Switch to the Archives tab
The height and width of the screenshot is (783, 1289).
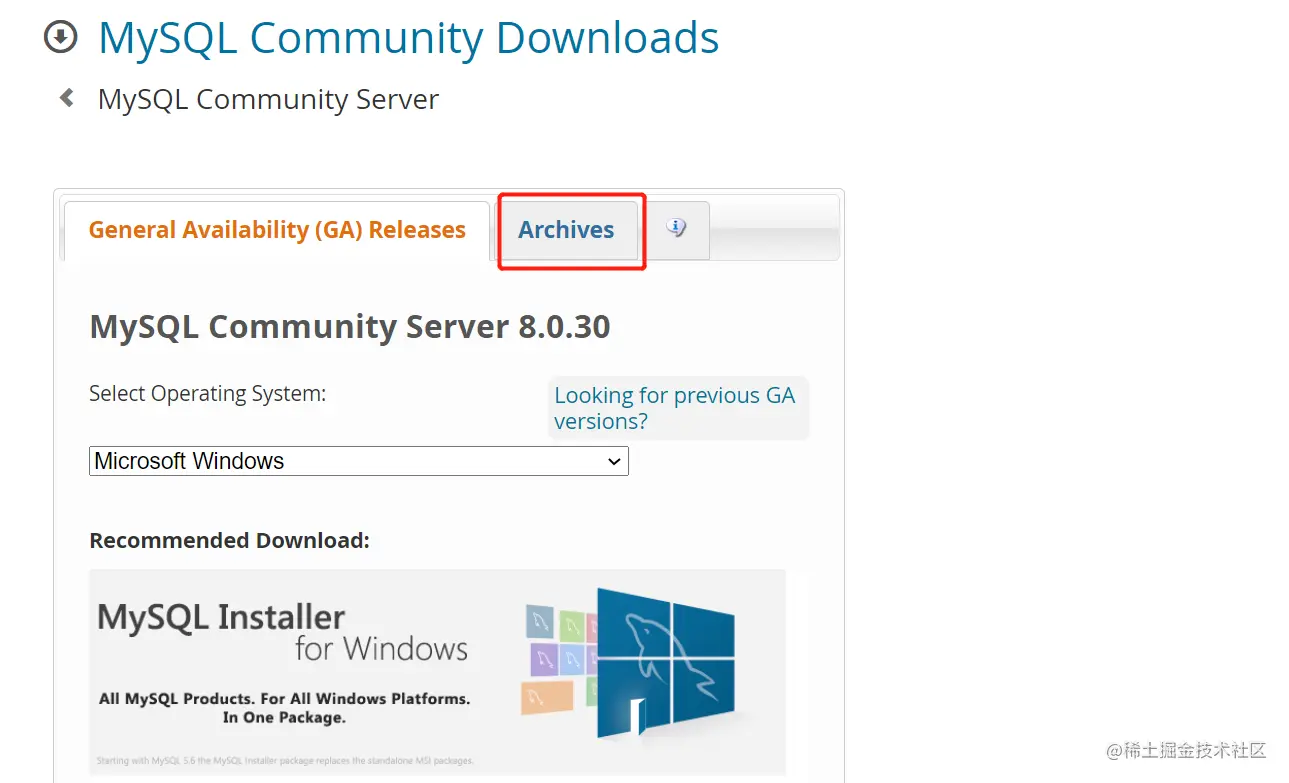(x=566, y=230)
